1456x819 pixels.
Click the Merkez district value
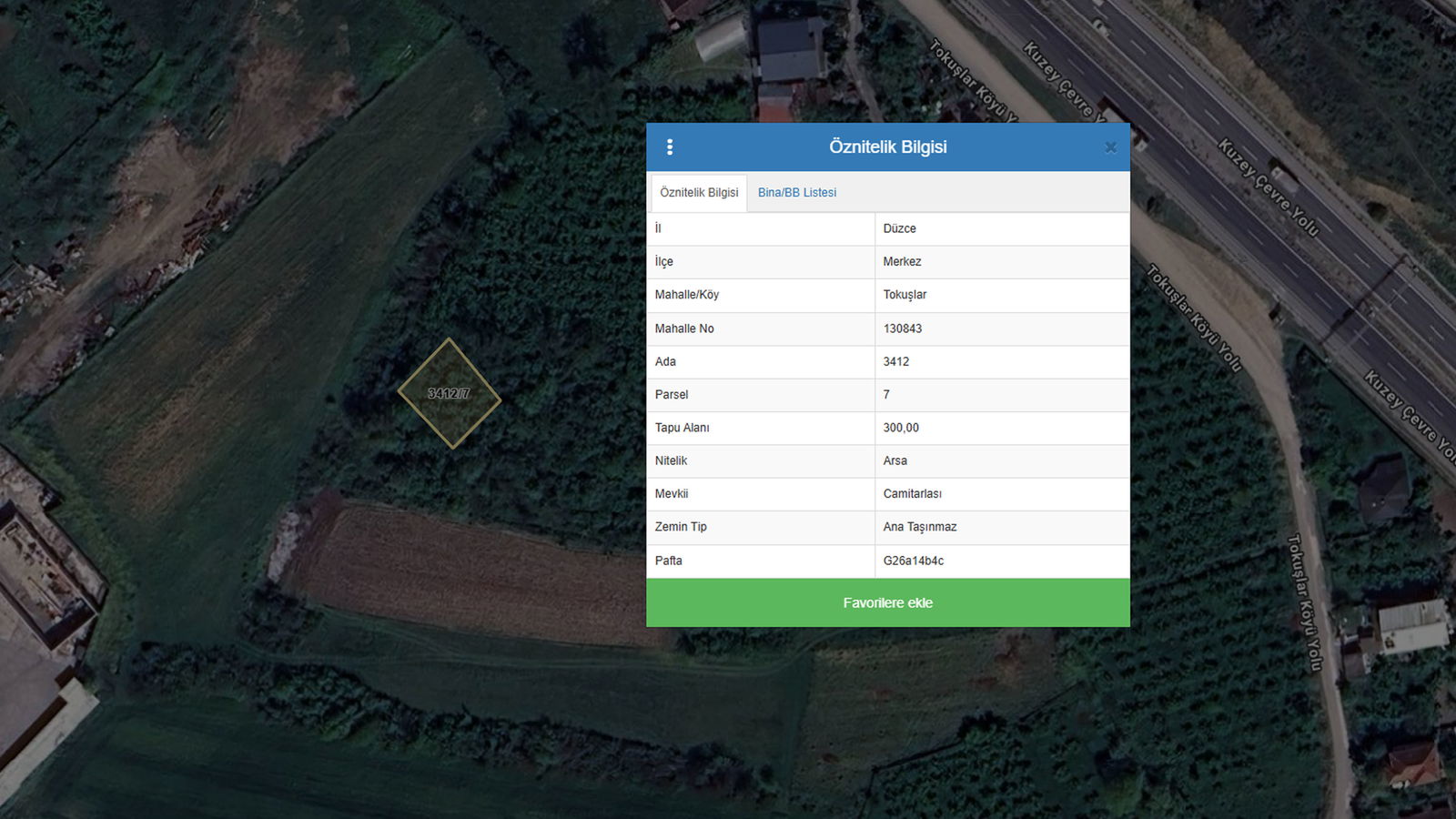902,262
